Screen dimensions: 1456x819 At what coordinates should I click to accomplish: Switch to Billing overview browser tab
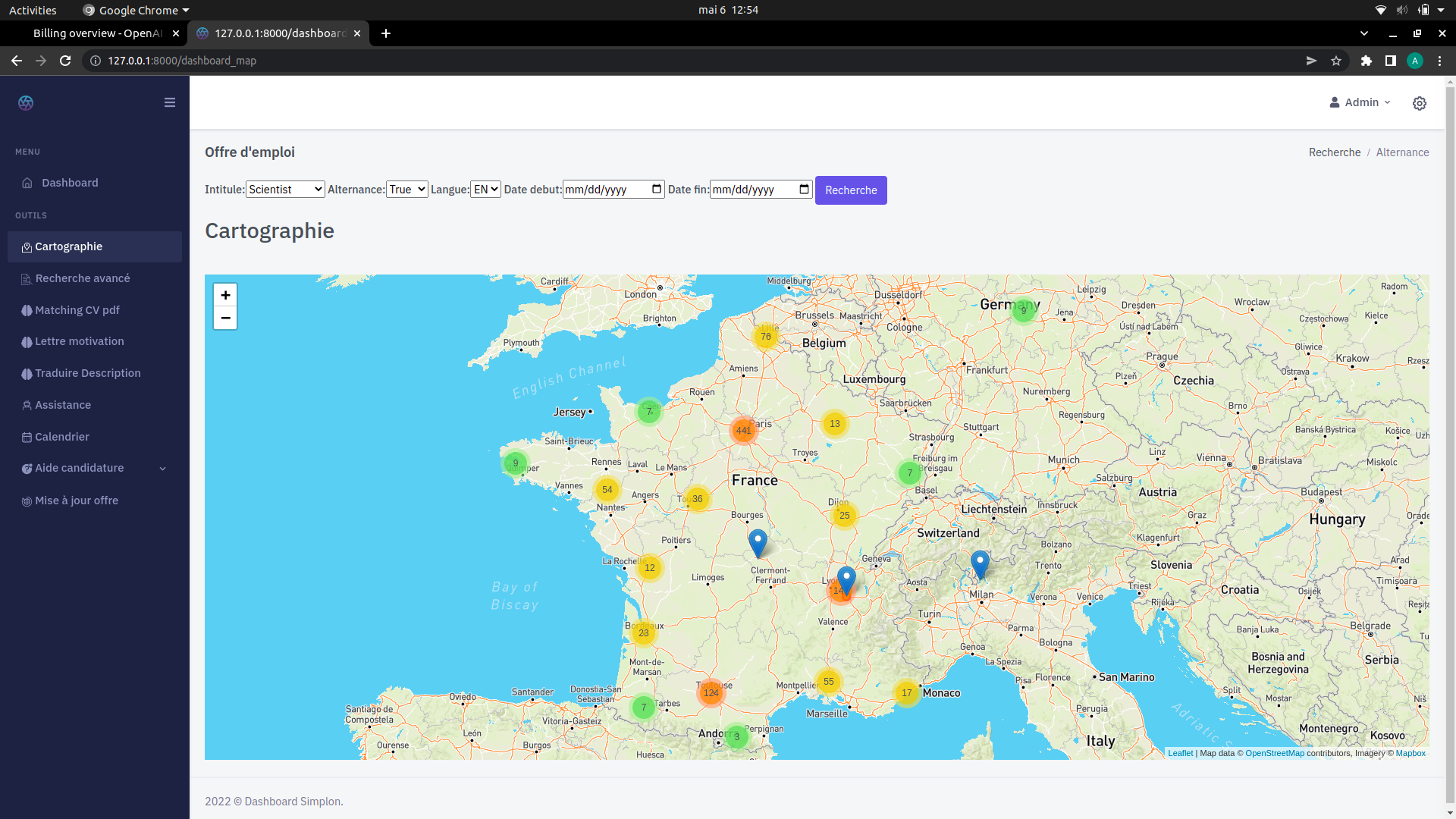[x=97, y=33]
